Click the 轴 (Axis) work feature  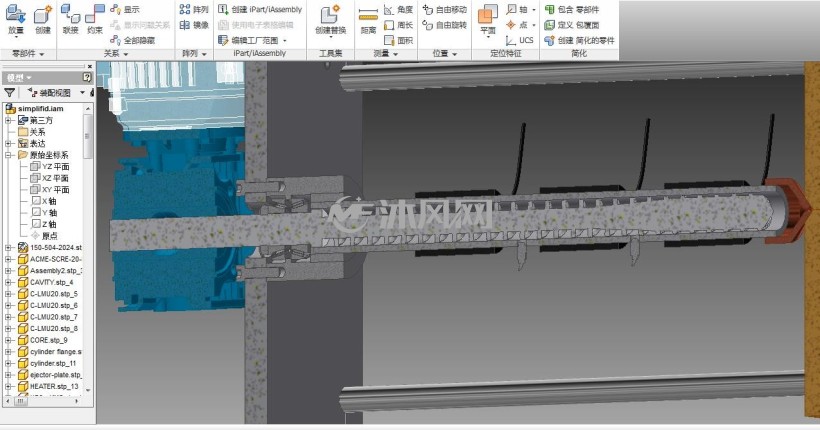click(517, 9)
